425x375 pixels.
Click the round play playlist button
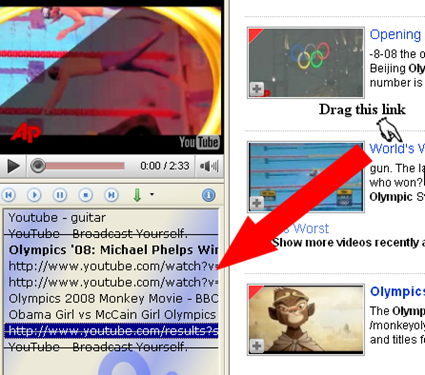[34, 195]
